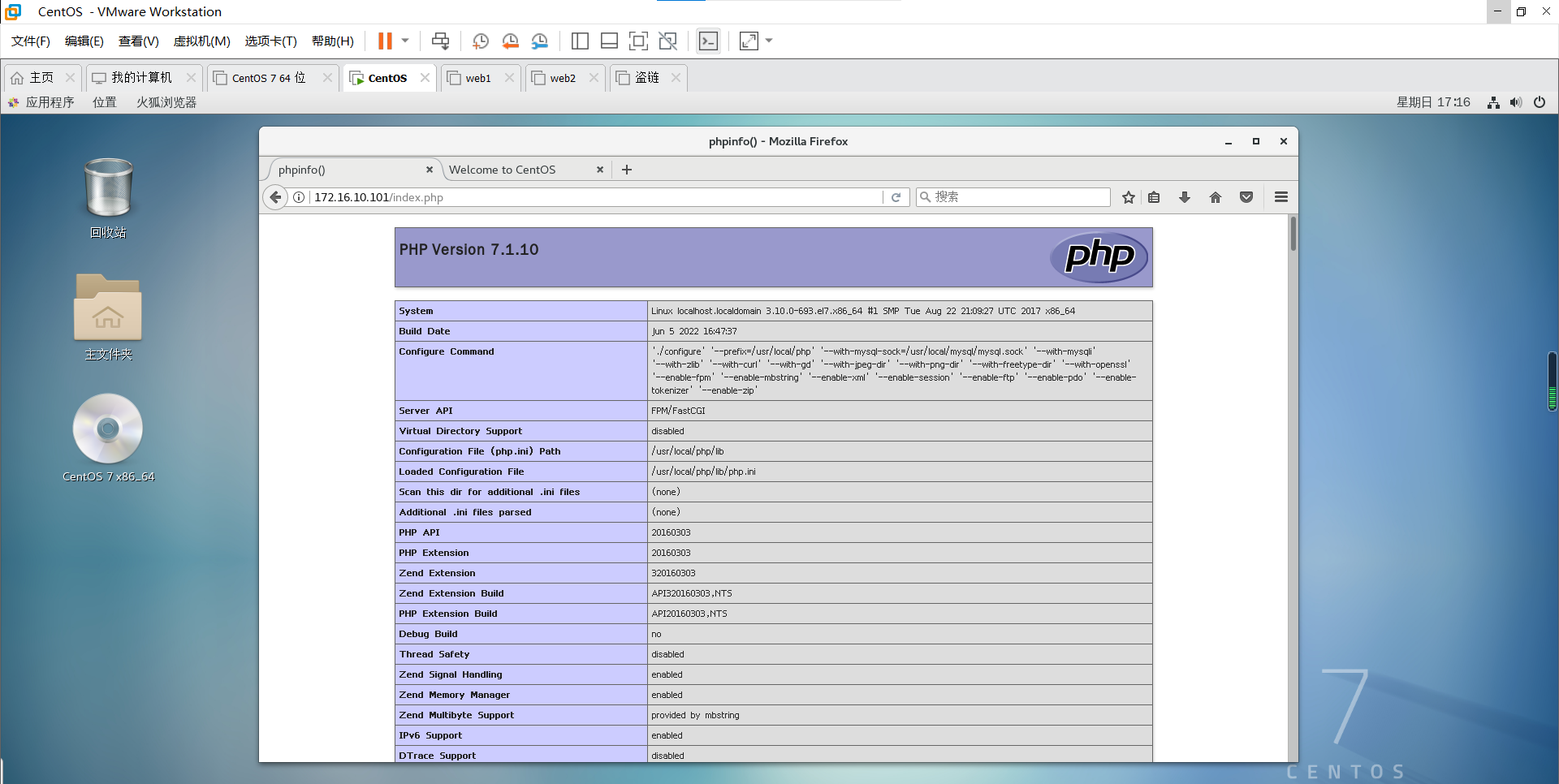Click the PHP logo in phpinfo header
The width and height of the screenshot is (1559, 784).
1099,256
